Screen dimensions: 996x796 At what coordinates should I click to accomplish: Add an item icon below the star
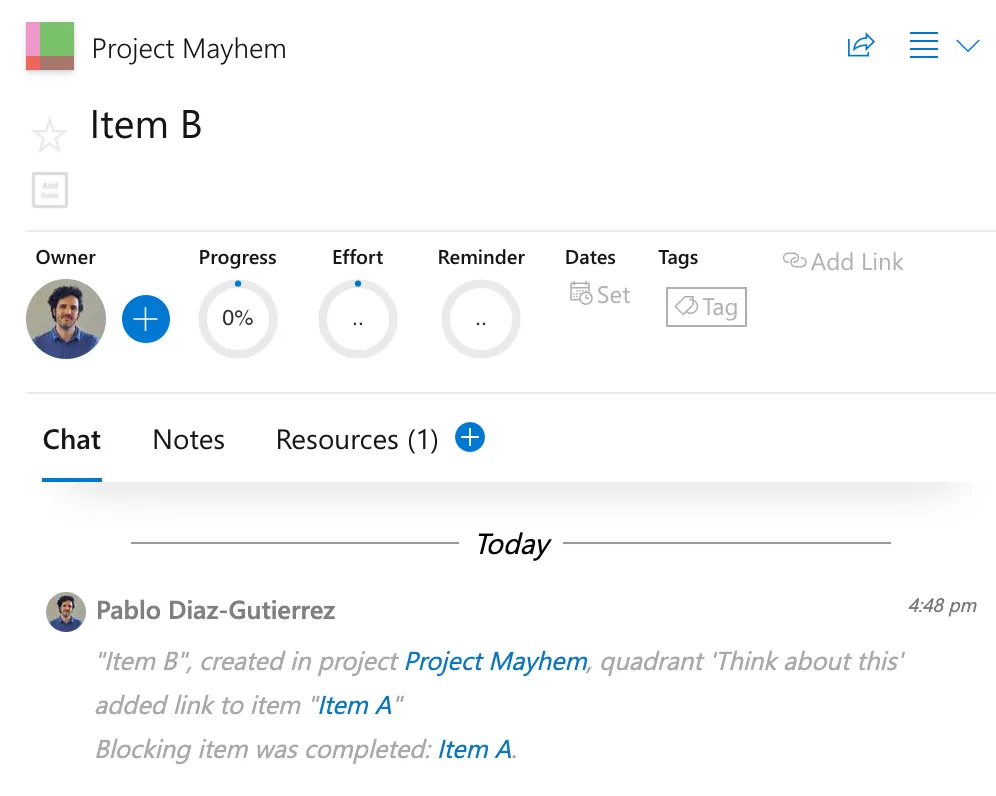click(49, 190)
